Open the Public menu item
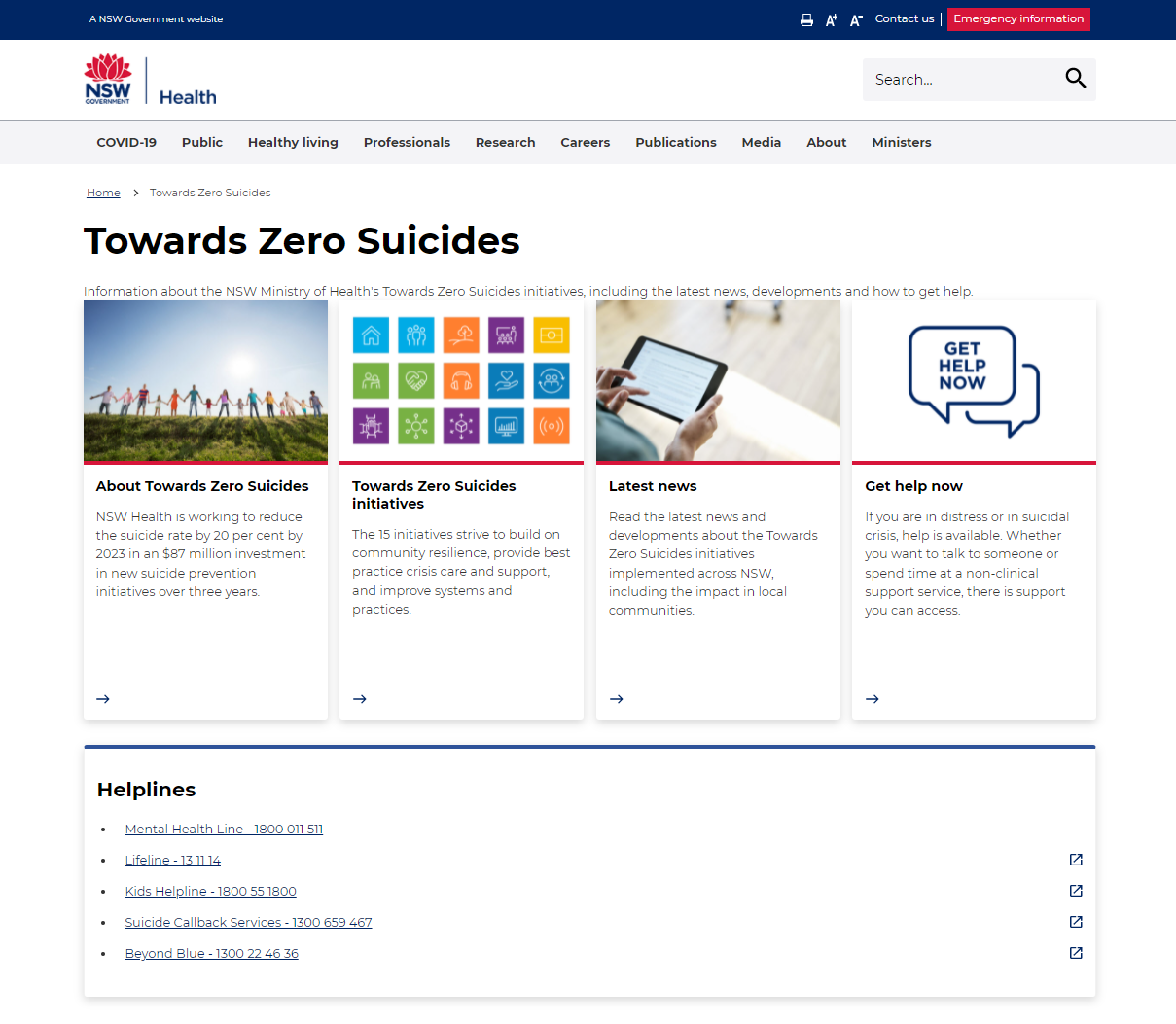This screenshot has height=1024, width=1176. click(x=202, y=142)
